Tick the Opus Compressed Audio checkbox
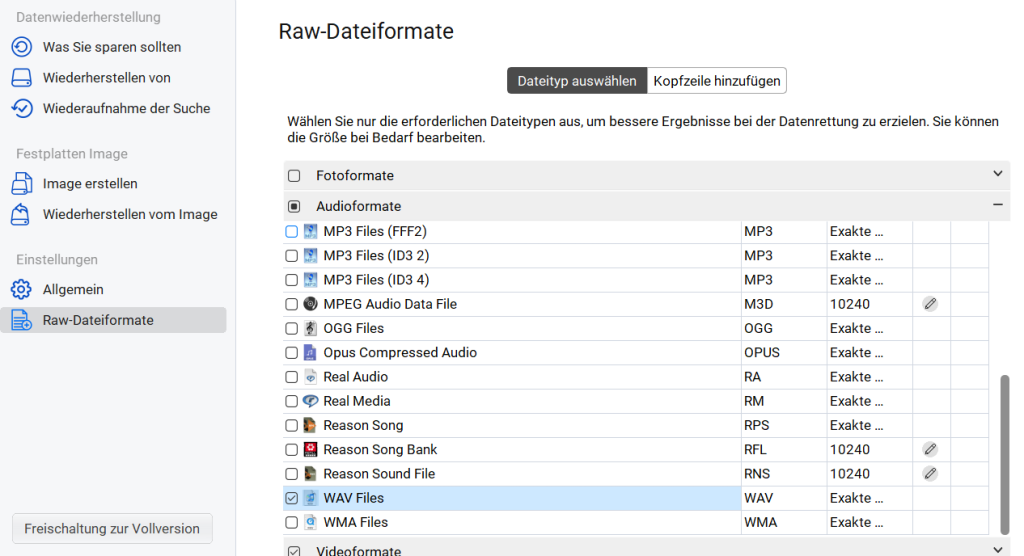 point(292,353)
